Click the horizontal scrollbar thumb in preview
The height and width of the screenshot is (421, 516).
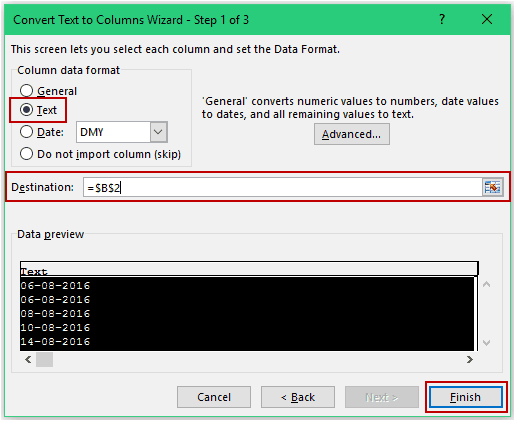(x=44, y=359)
